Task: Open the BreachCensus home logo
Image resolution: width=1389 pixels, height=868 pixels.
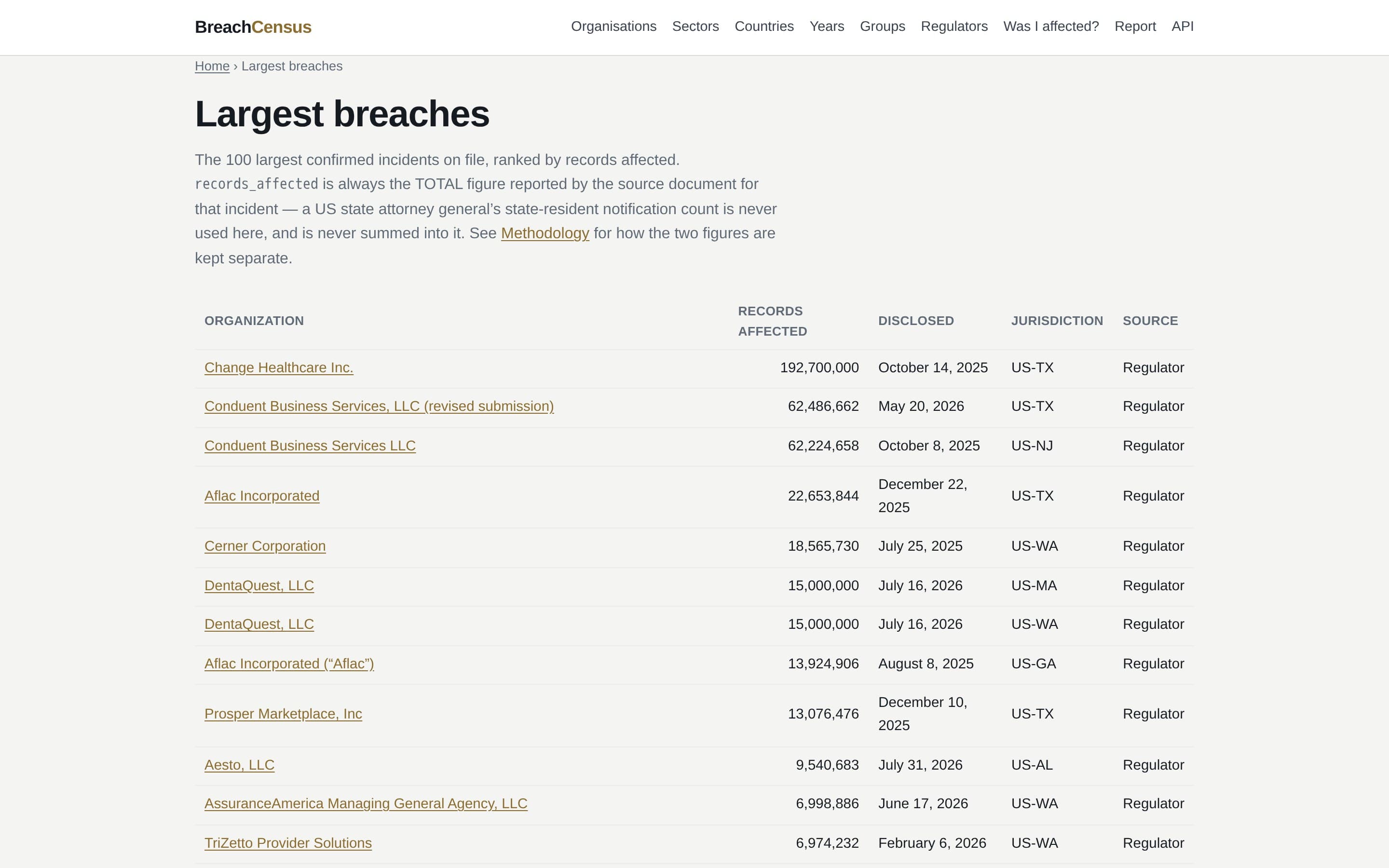Action: (253, 27)
